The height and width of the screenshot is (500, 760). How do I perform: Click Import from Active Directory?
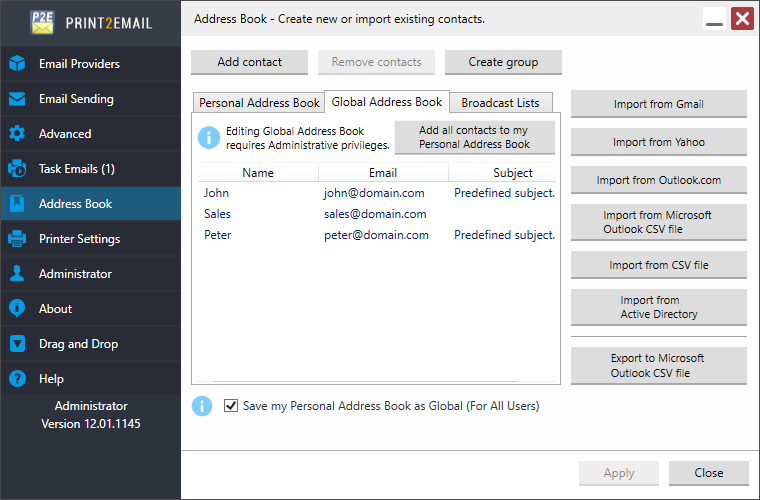pyautogui.click(x=659, y=307)
